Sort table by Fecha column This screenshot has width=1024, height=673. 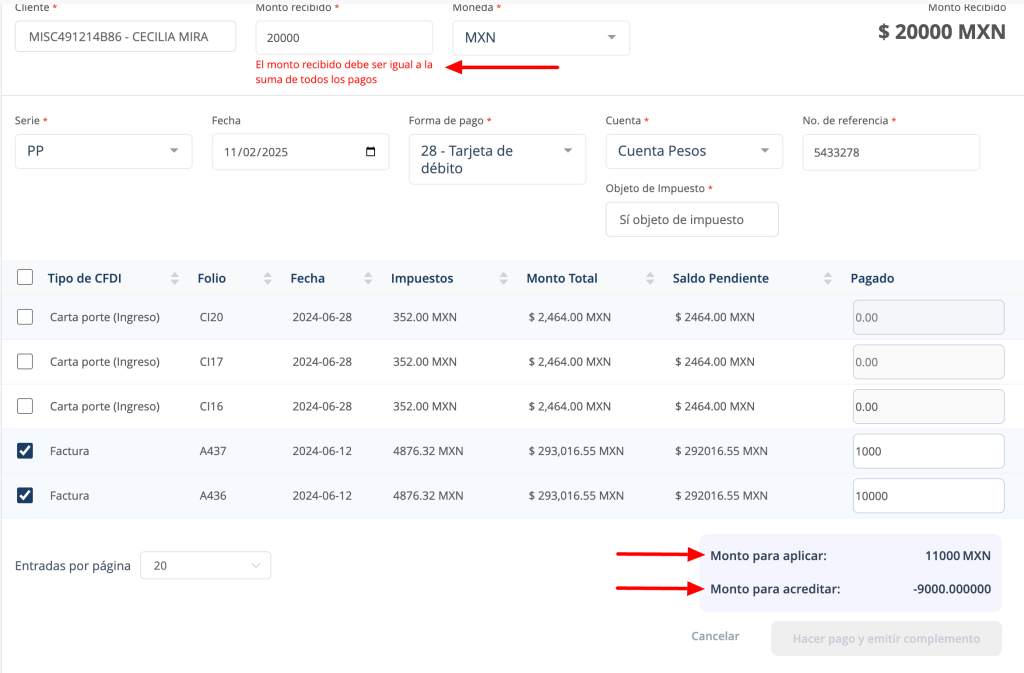(x=368, y=279)
